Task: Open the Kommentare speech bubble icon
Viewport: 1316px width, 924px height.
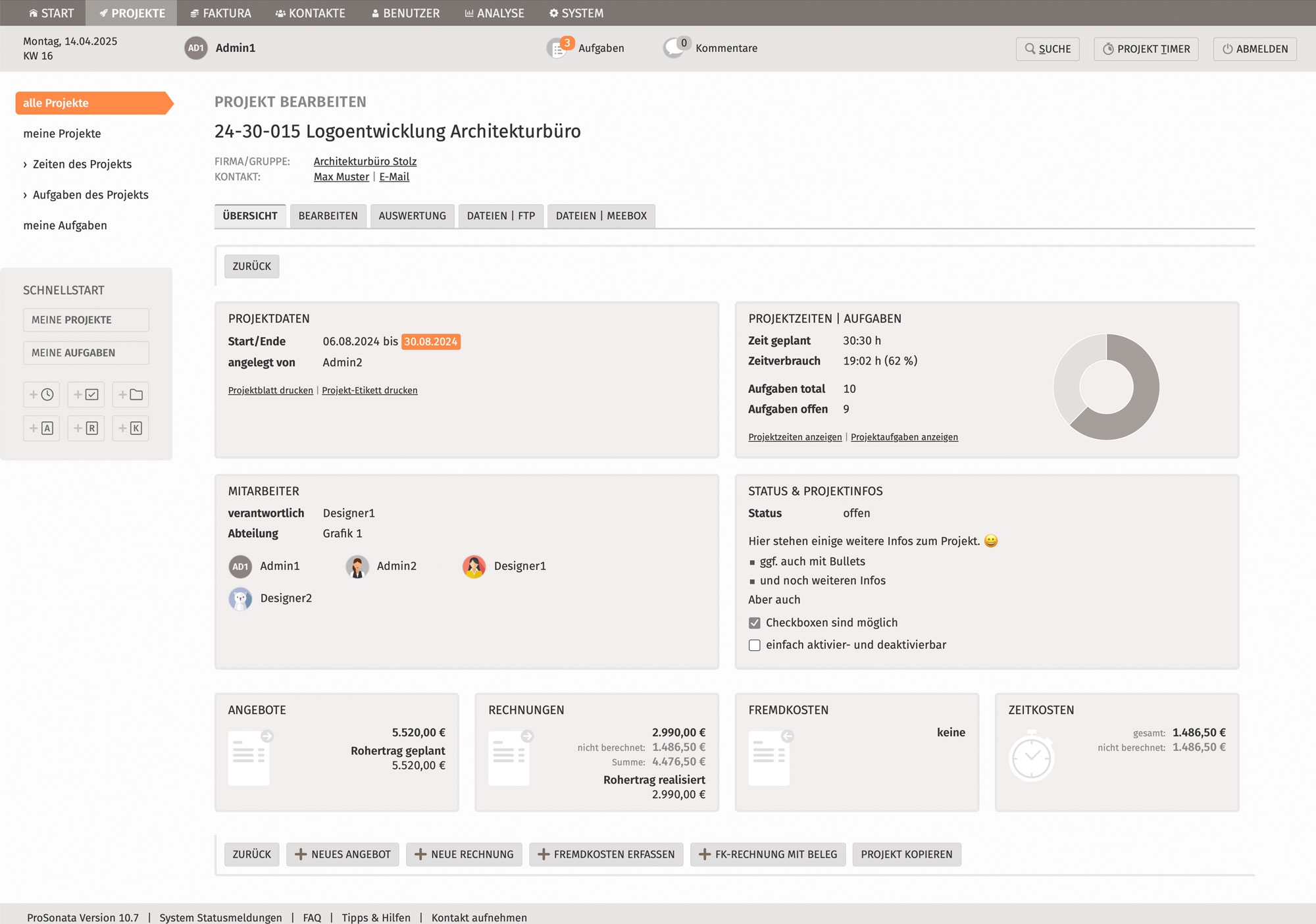Action: point(675,48)
